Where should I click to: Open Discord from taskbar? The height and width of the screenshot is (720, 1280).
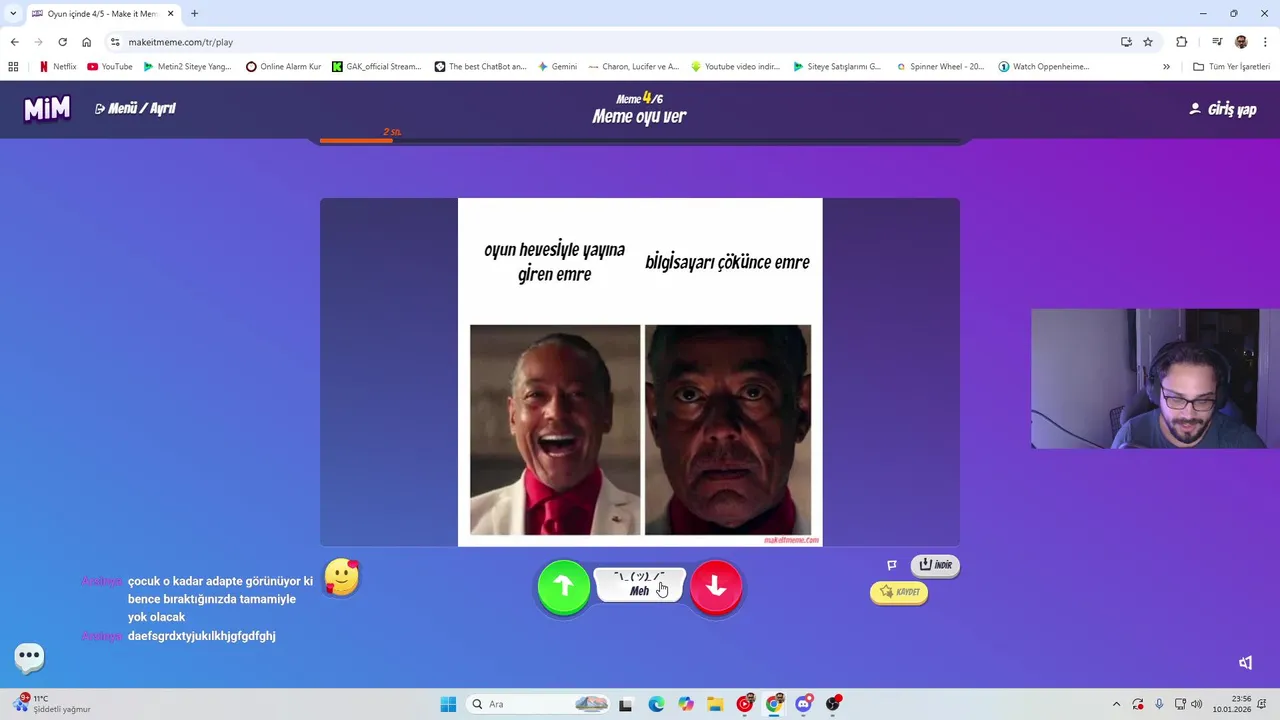tap(803, 704)
